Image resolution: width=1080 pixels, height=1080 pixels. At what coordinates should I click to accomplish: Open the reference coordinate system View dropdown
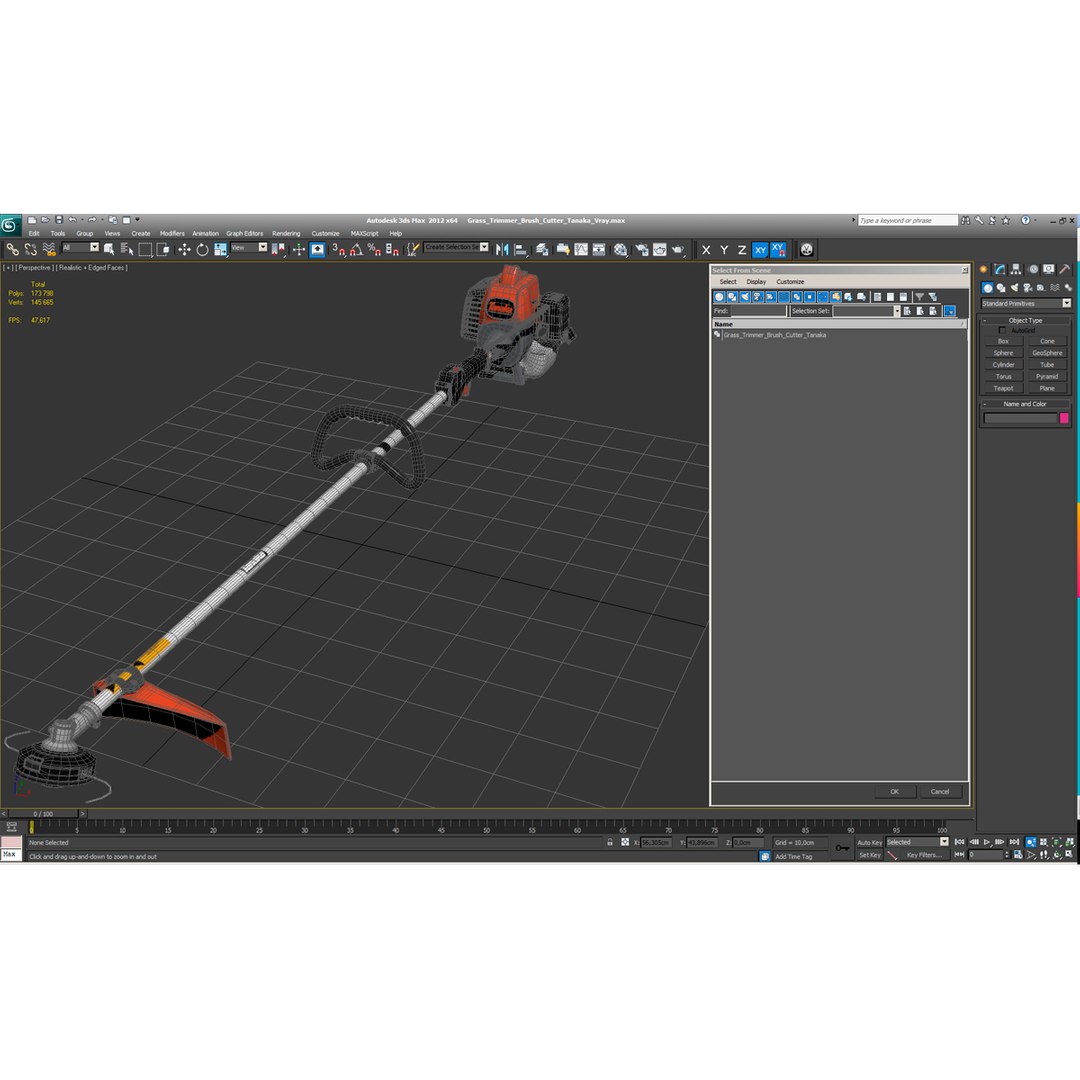coord(262,247)
